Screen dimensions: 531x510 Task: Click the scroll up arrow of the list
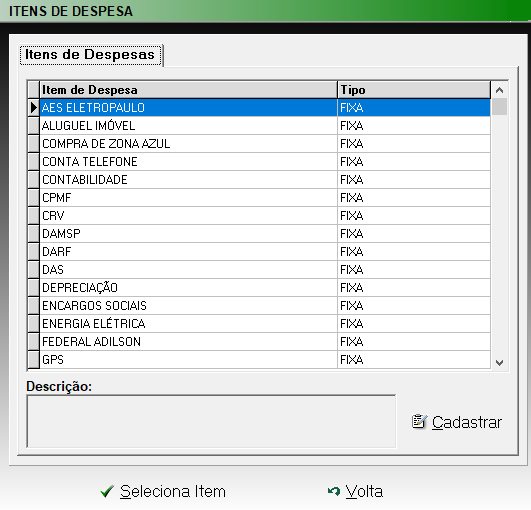click(499, 90)
